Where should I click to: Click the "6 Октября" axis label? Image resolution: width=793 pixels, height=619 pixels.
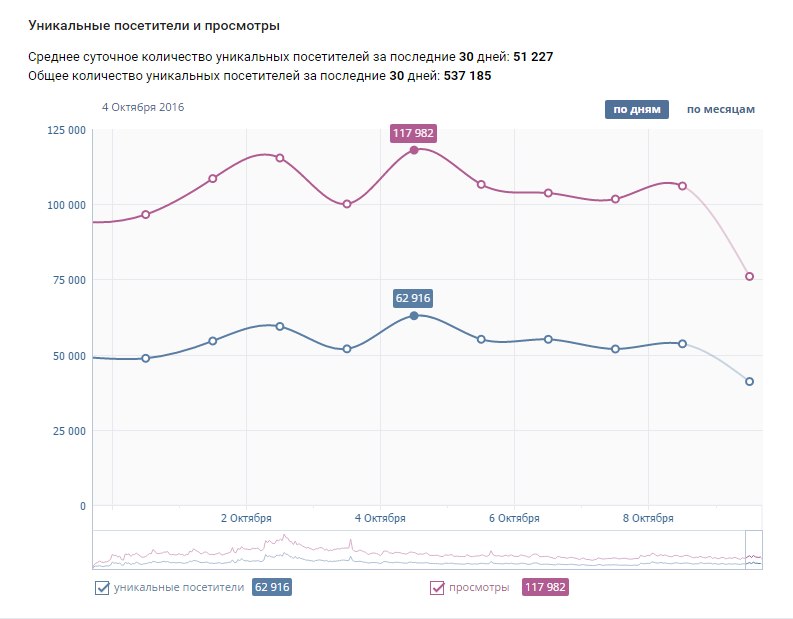click(514, 518)
